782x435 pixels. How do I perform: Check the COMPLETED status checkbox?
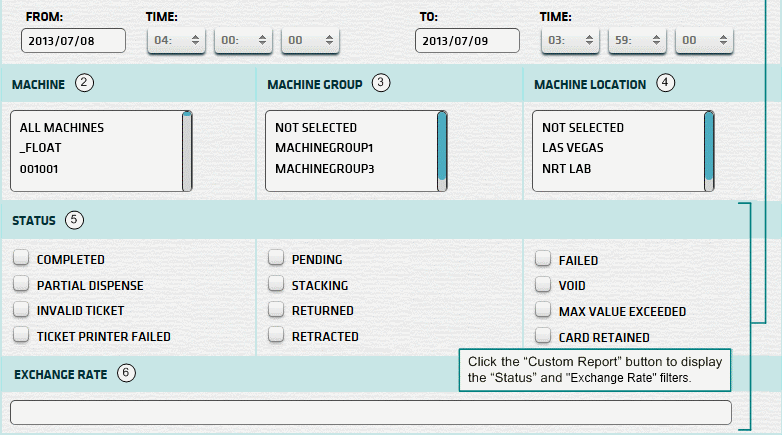click(x=21, y=257)
